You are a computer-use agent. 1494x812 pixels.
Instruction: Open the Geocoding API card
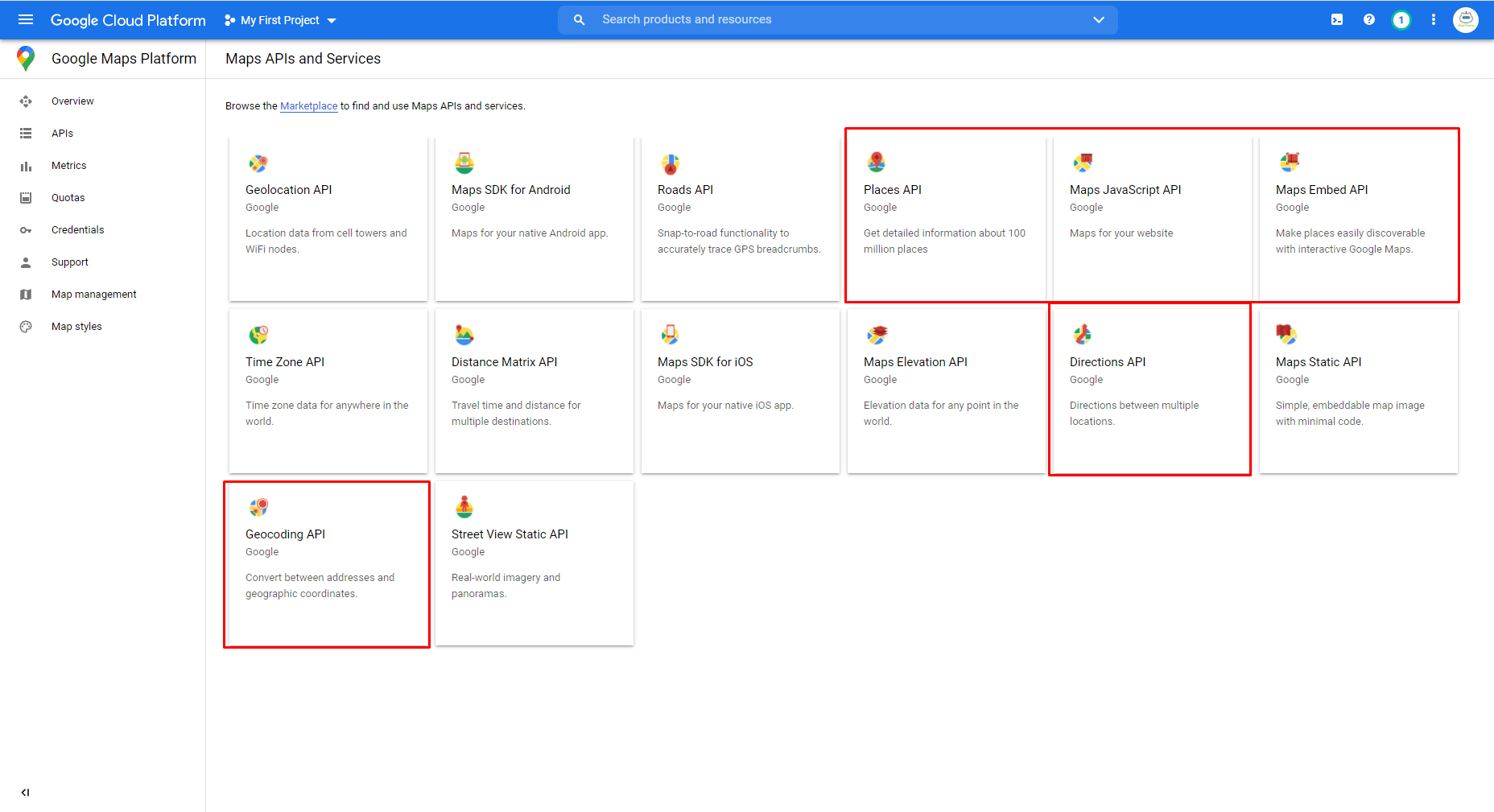(327, 563)
